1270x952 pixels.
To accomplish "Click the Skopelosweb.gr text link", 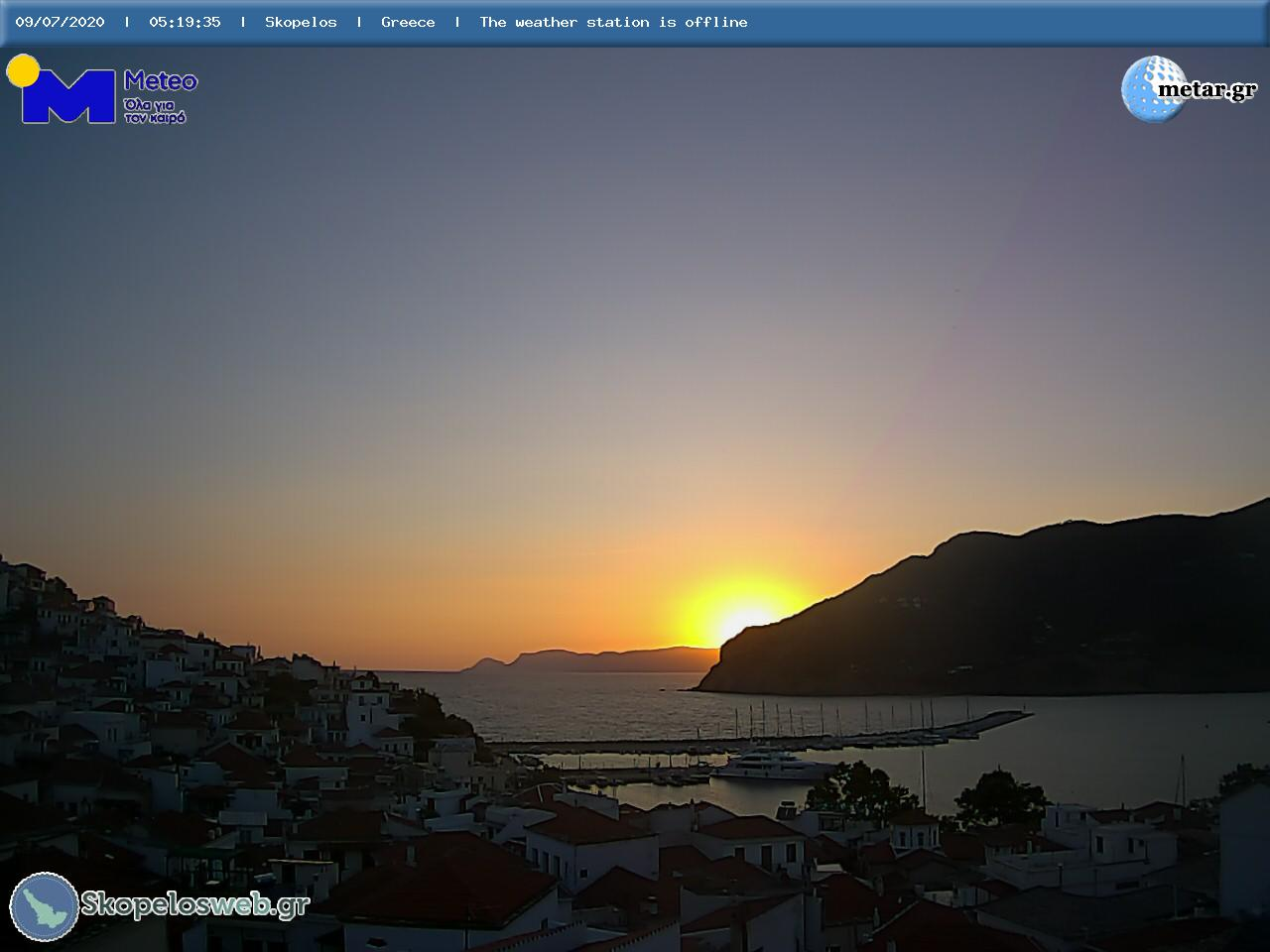I will coord(195,904).
